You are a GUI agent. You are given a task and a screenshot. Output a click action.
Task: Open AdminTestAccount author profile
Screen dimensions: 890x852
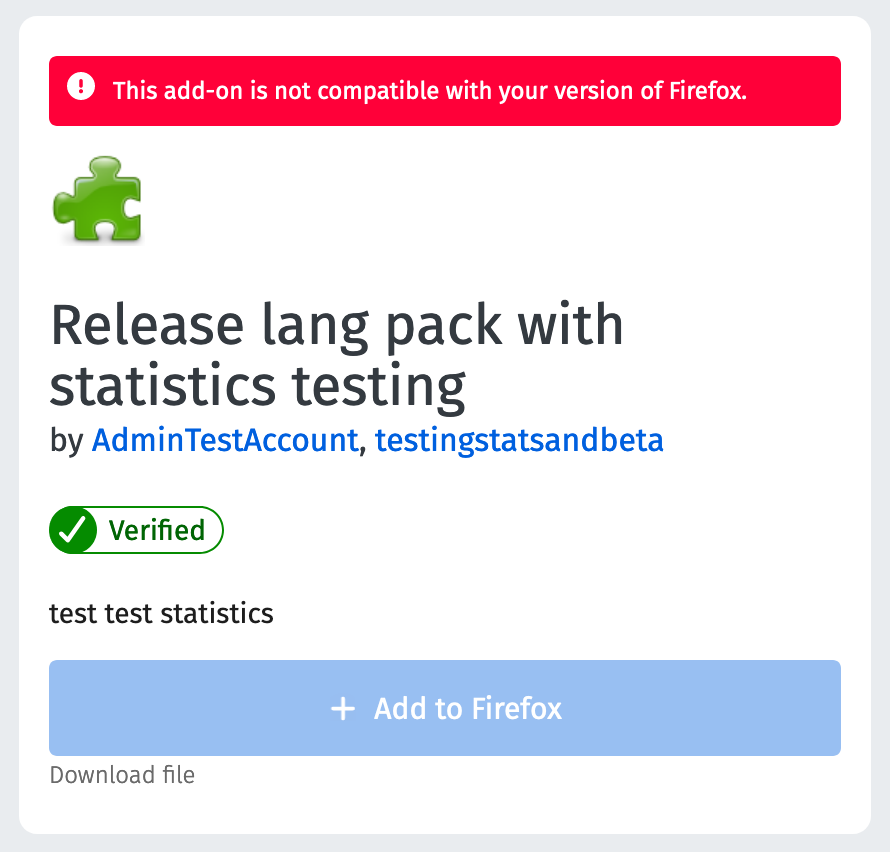pos(225,440)
